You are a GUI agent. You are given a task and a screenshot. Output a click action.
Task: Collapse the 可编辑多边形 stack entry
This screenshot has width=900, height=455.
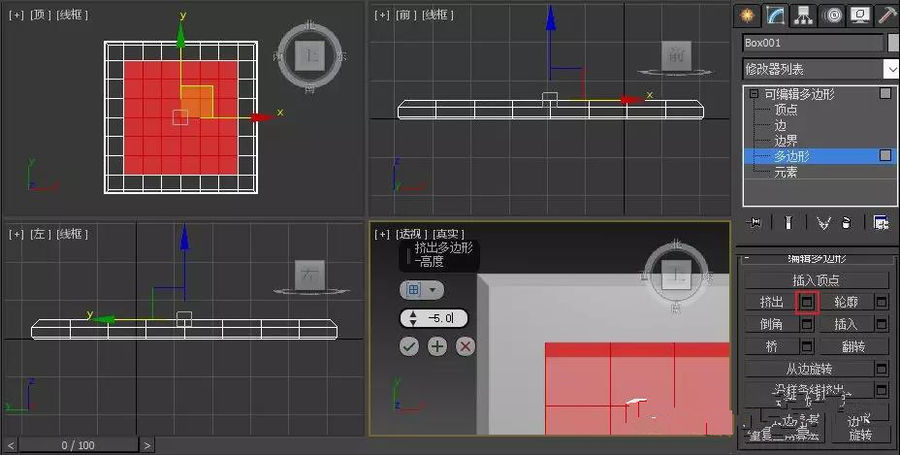pyautogui.click(x=754, y=94)
